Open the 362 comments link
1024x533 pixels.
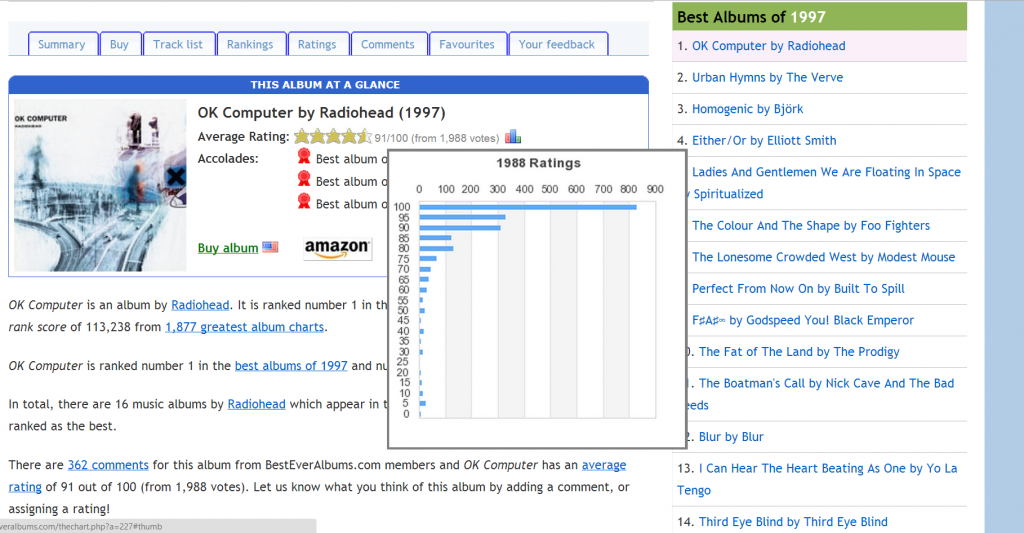[x=108, y=465]
